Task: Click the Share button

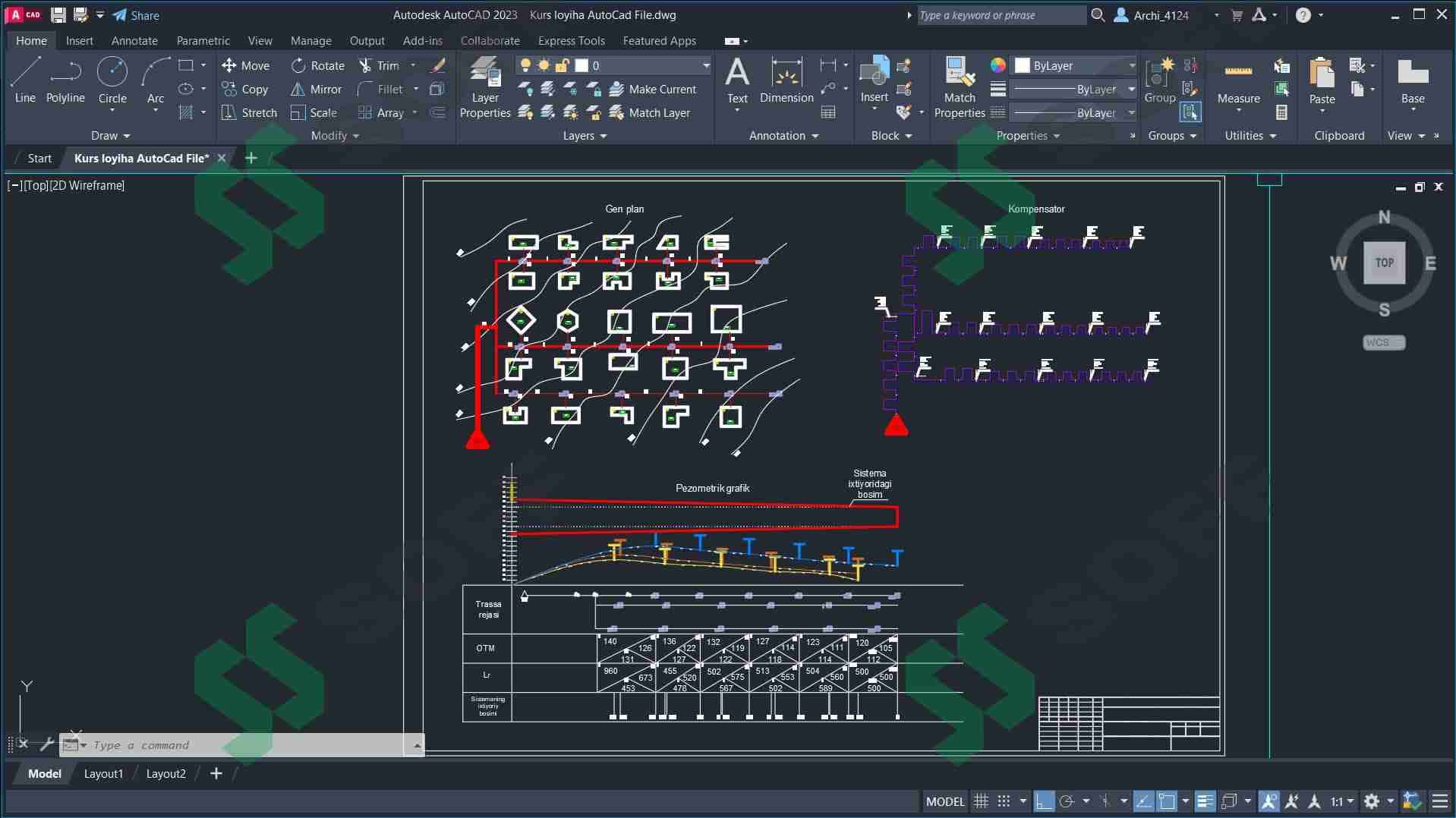Action: click(136, 15)
